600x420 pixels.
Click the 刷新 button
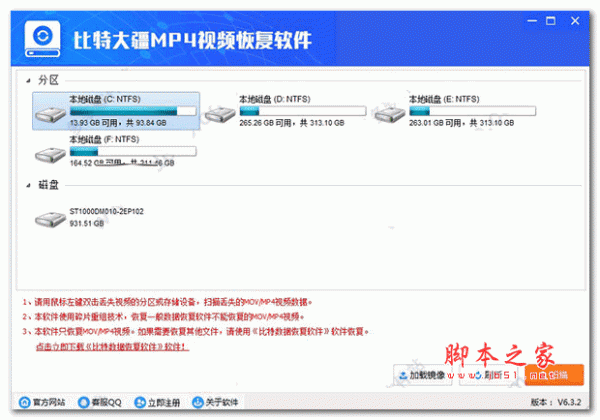tap(489, 375)
